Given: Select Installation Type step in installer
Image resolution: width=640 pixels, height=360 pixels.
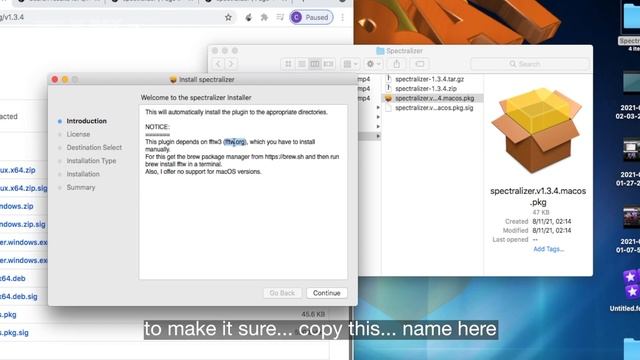Looking at the screenshot, I should (91, 161).
